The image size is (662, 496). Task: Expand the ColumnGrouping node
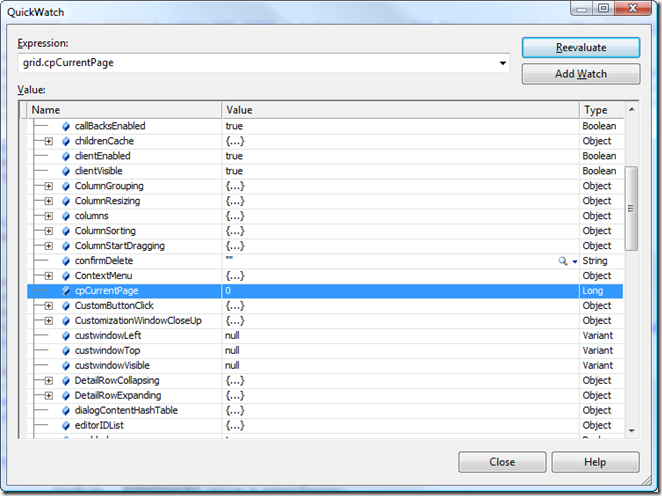(x=49, y=186)
